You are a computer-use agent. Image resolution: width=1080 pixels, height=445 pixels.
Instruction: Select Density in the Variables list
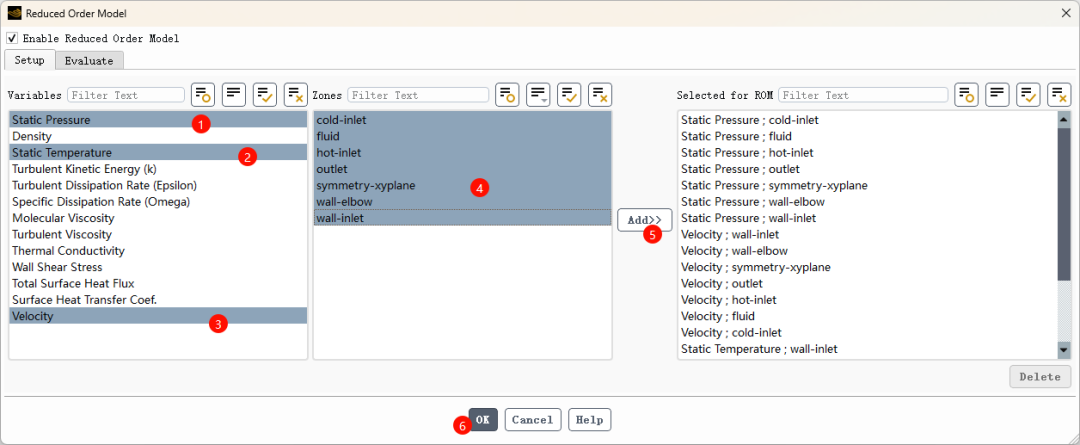pyautogui.click(x=32, y=136)
